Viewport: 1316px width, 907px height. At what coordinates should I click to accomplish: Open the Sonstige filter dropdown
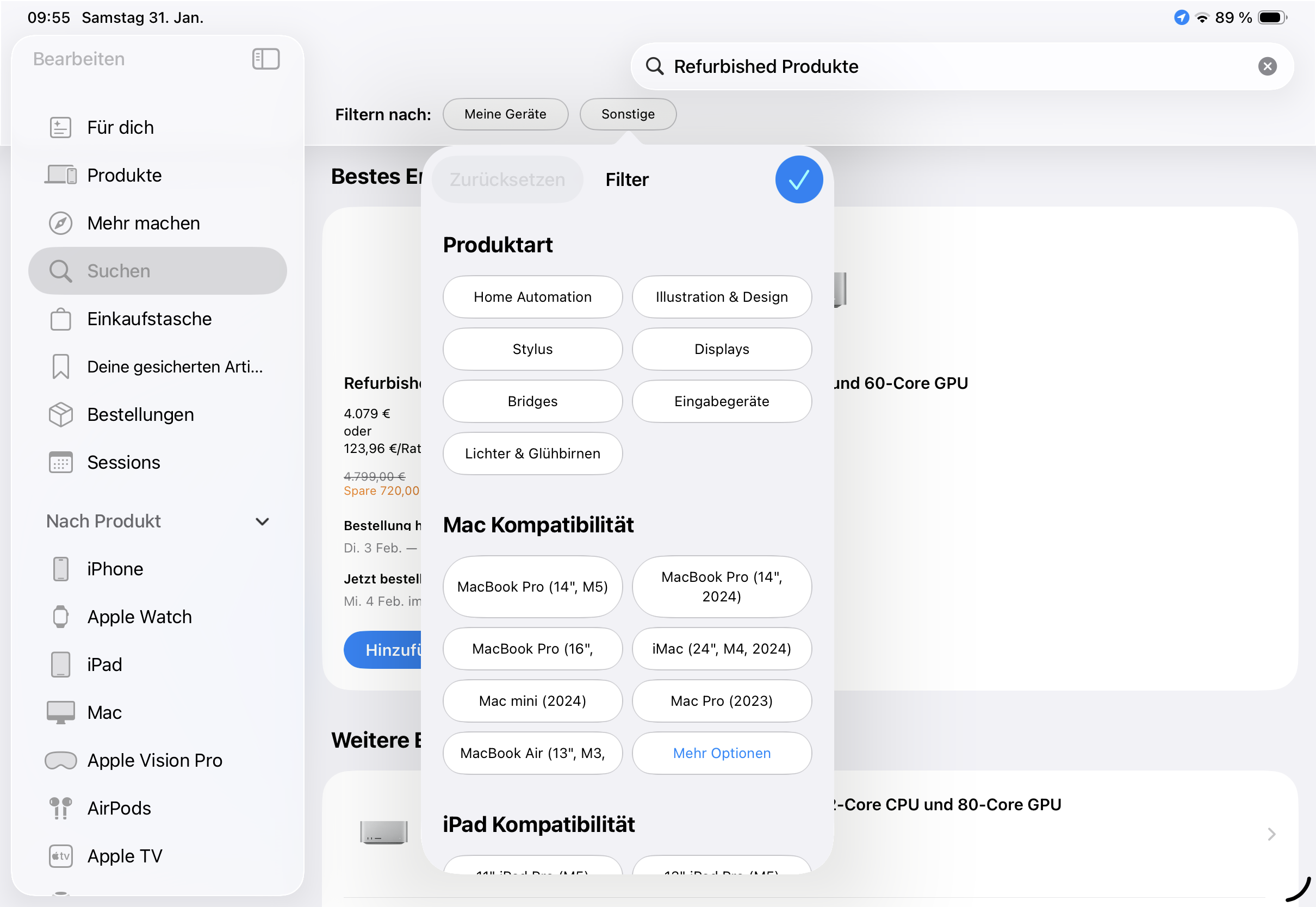(x=628, y=114)
